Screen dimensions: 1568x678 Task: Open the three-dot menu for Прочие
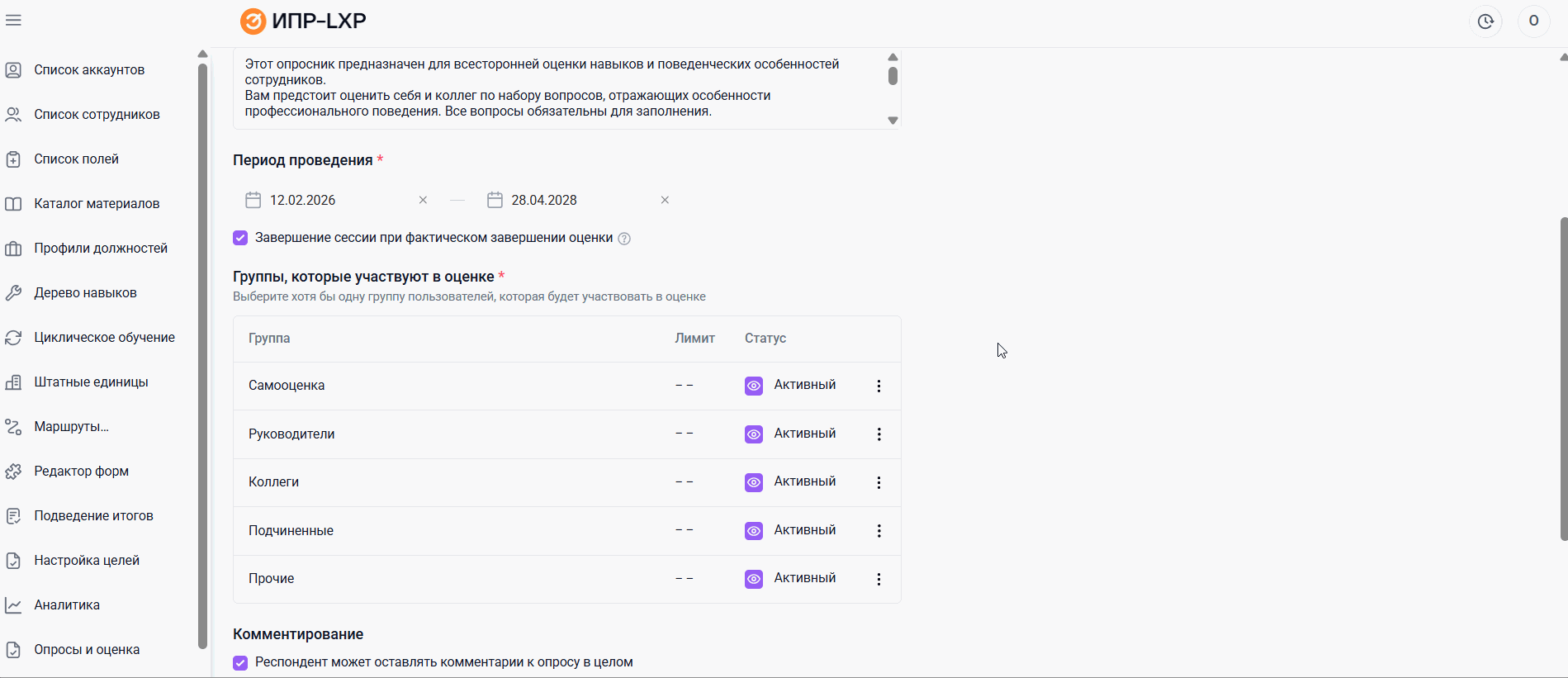(x=879, y=579)
